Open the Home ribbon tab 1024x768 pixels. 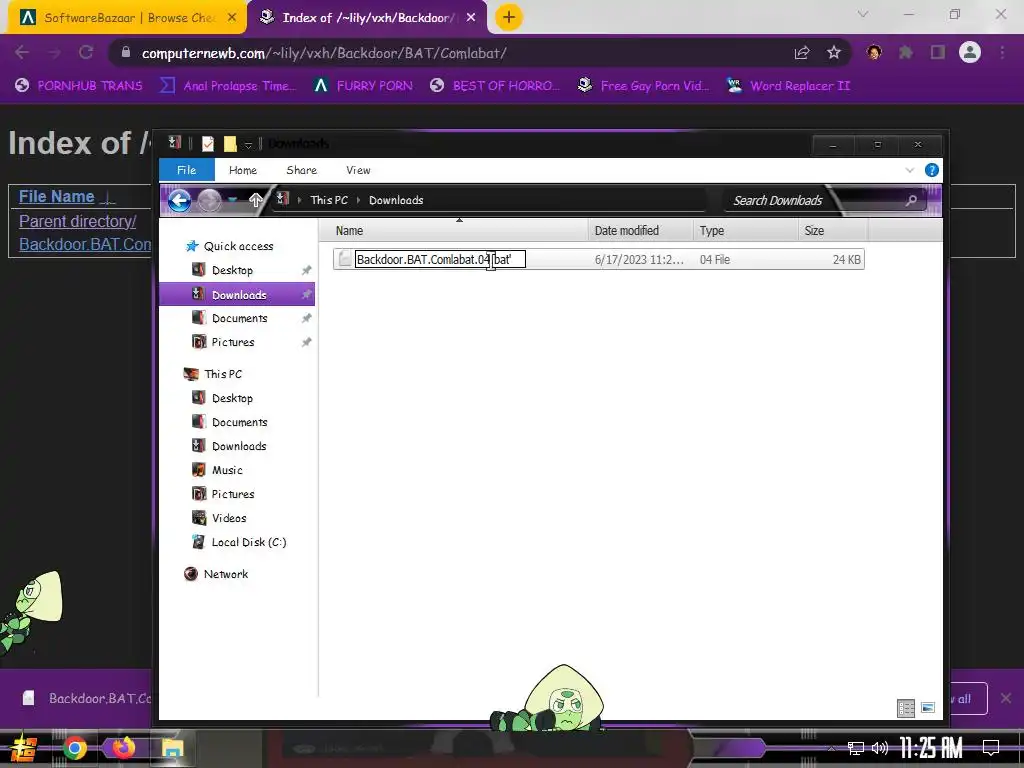pyautogui.click(x=243, y=170)
